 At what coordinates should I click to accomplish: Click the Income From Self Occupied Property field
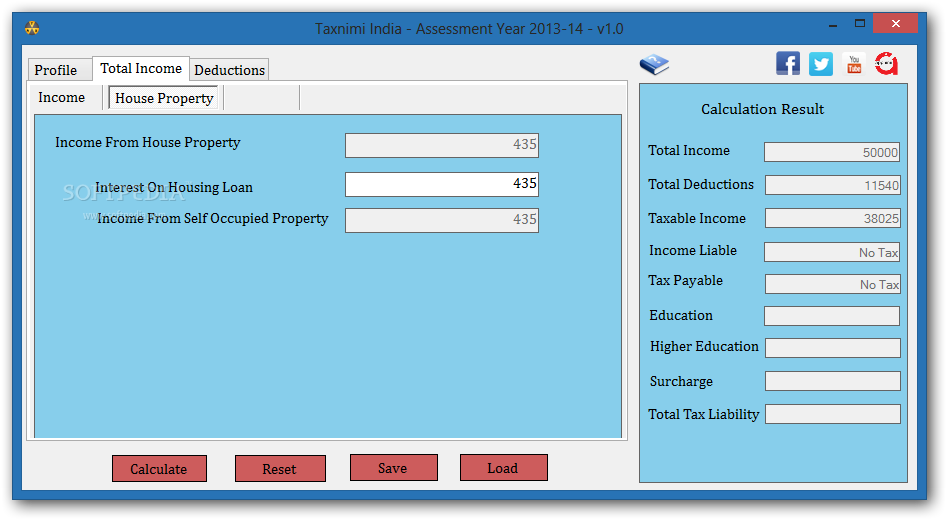(x=441, y=220)
